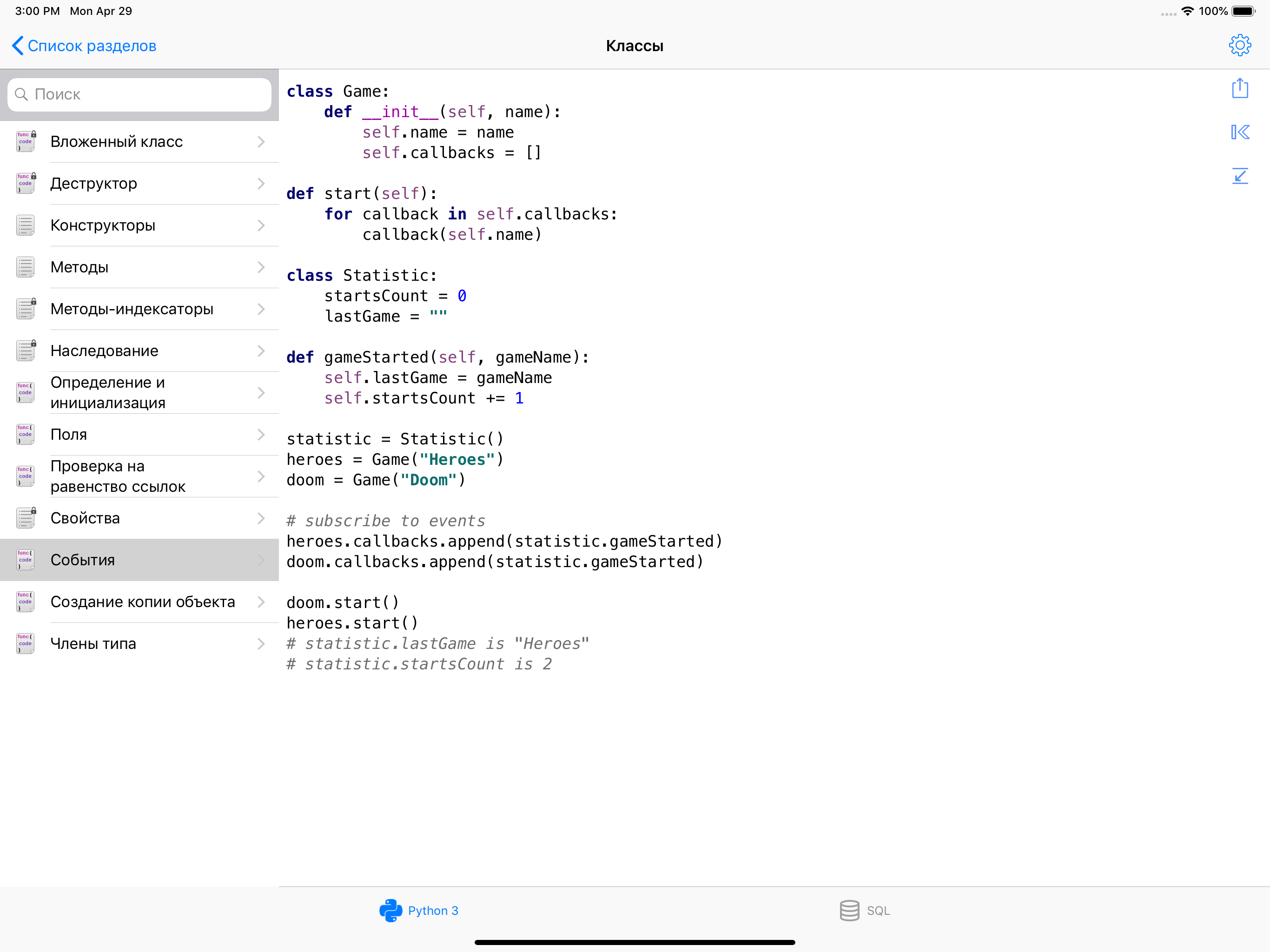
Task: Open the Наследование topic
Action: point(105,351)
